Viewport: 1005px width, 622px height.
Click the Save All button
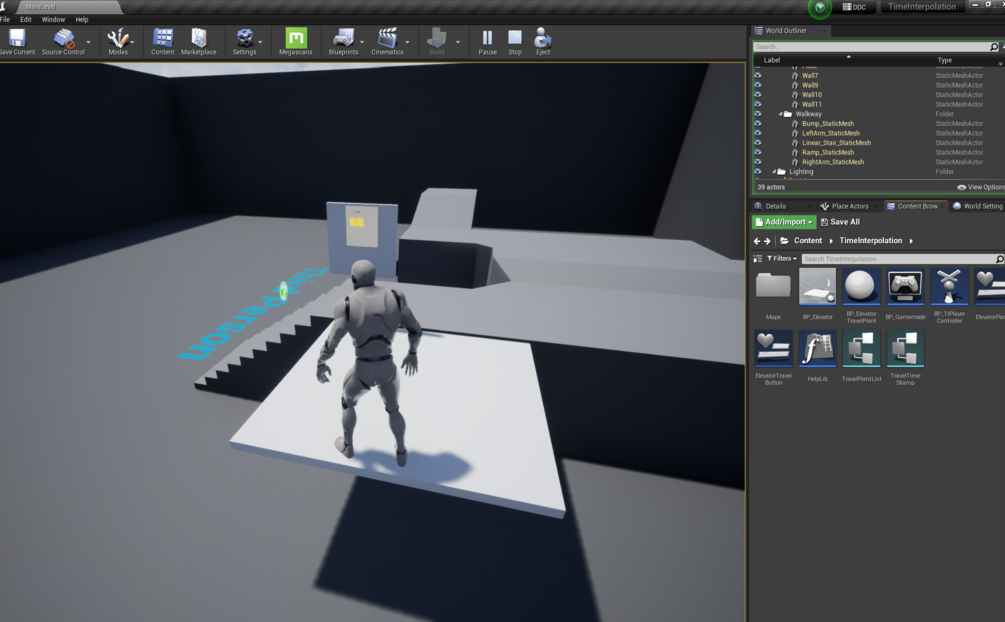click(x=840, y=222)
